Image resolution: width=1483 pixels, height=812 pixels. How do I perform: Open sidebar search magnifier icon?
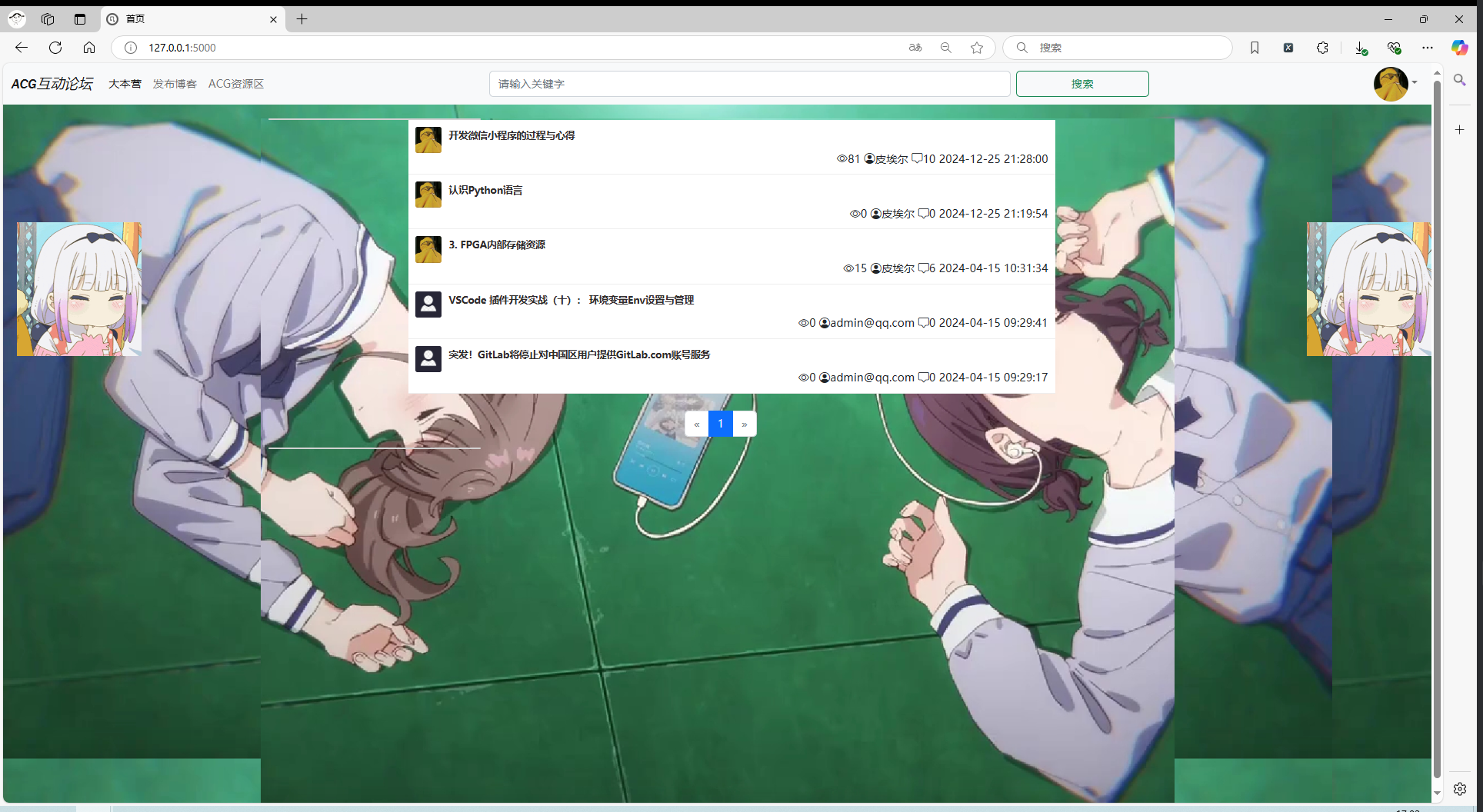point(1460,80)
